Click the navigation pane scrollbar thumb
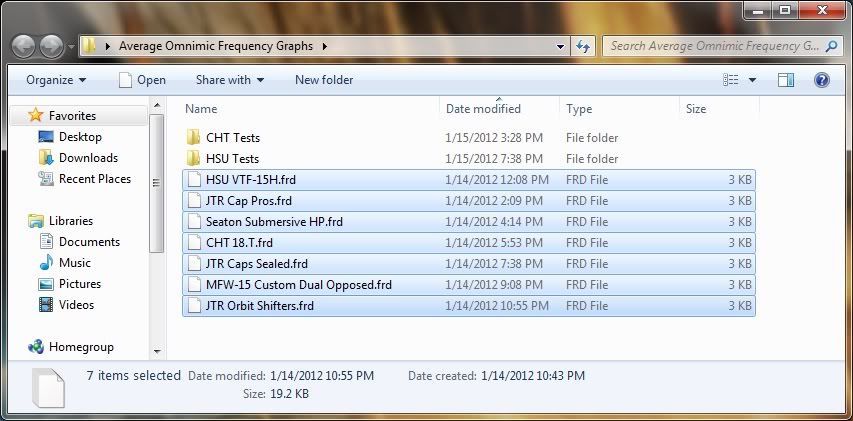 click(157, 183)
